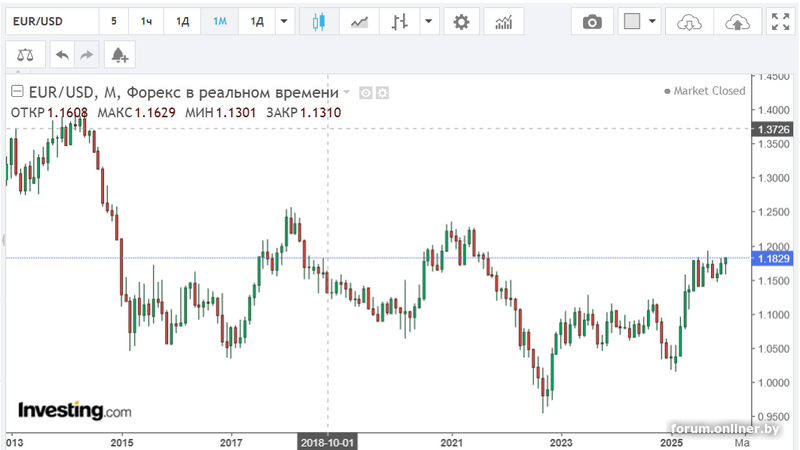Open the Investing.com logo link

tap(75, 410)
